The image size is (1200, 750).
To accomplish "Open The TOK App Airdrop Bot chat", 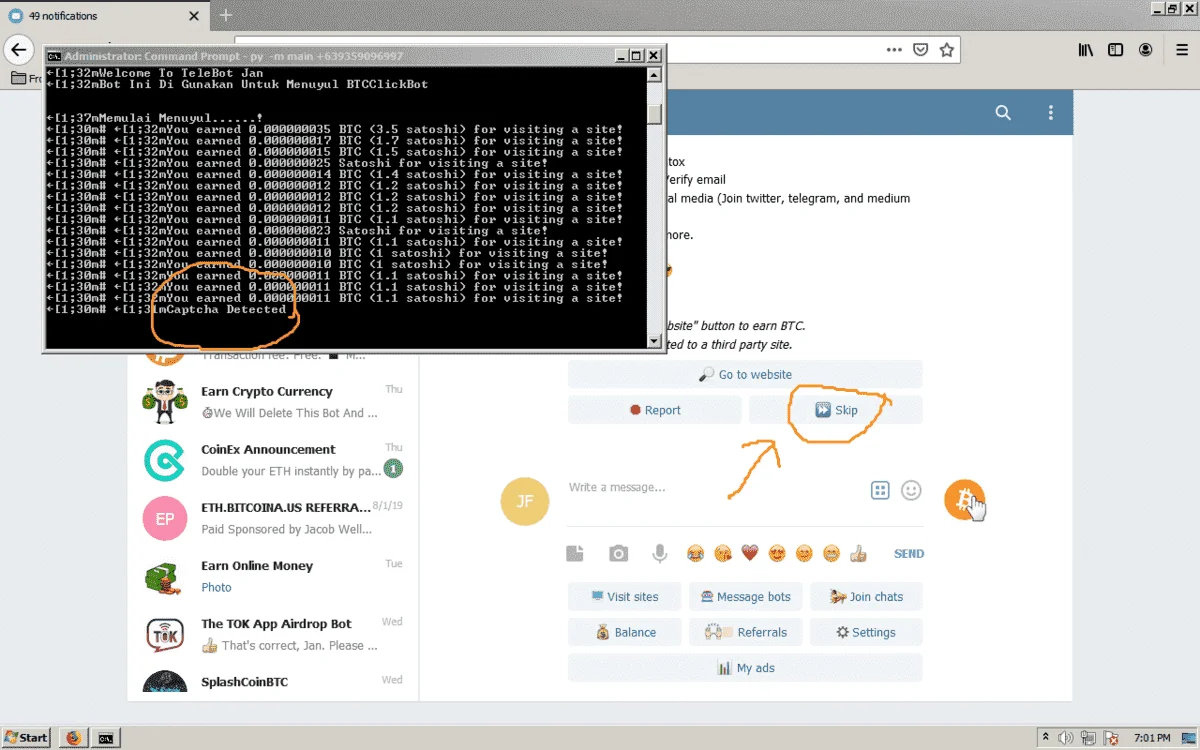I will coord(273,633).
